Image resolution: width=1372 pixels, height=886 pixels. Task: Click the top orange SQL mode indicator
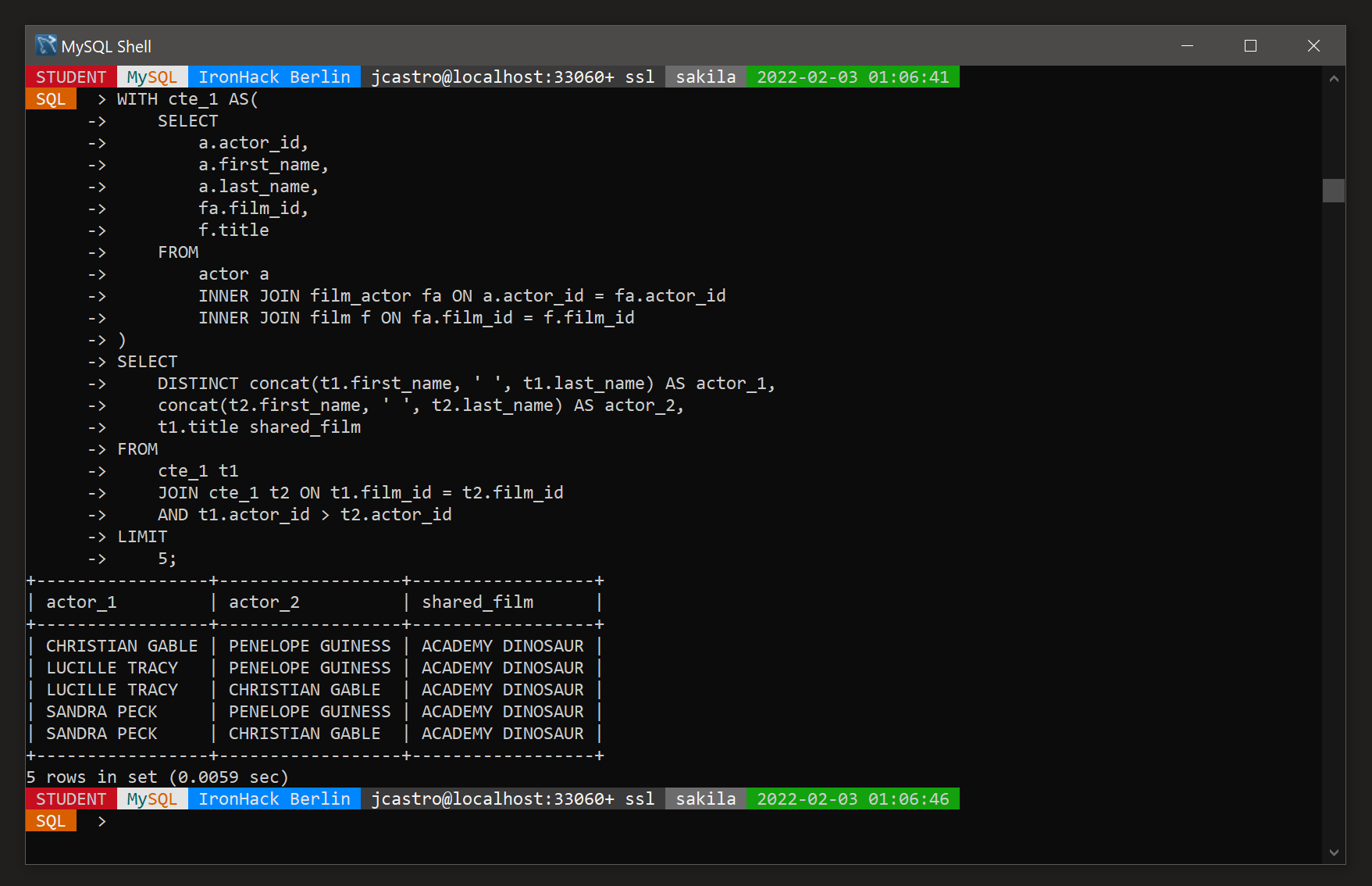pyautogui.click(x=51, y=99)
